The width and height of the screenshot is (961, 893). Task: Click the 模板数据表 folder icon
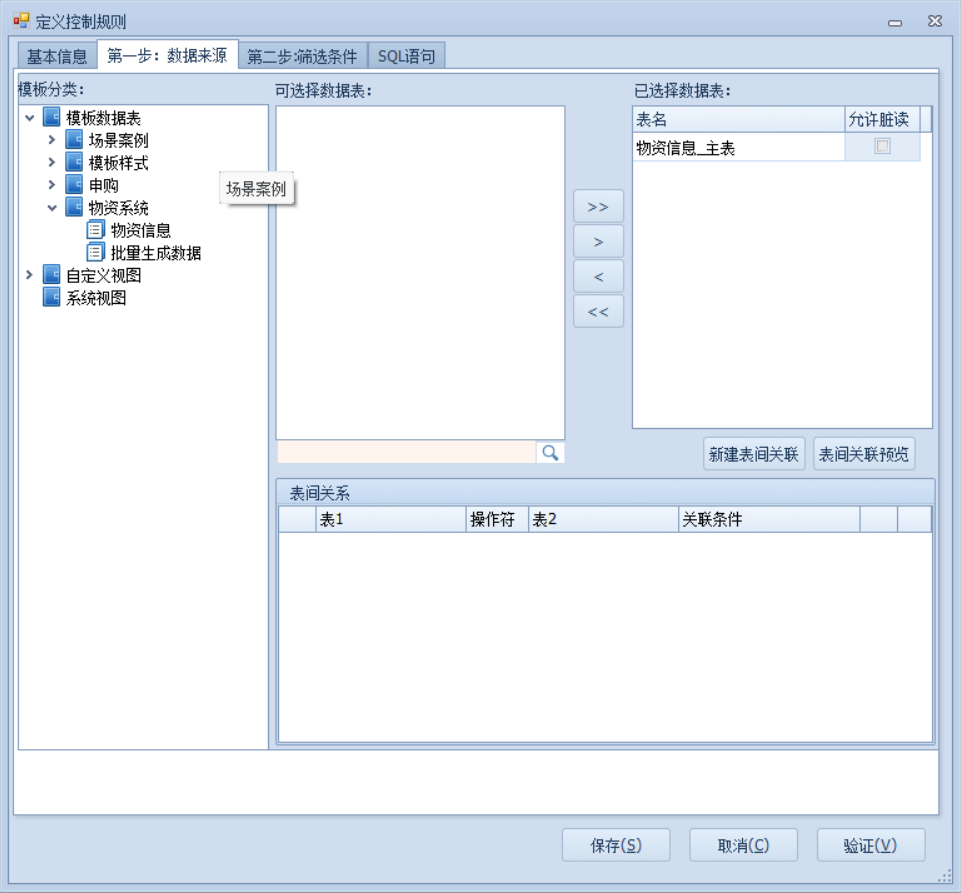(52, 118)
